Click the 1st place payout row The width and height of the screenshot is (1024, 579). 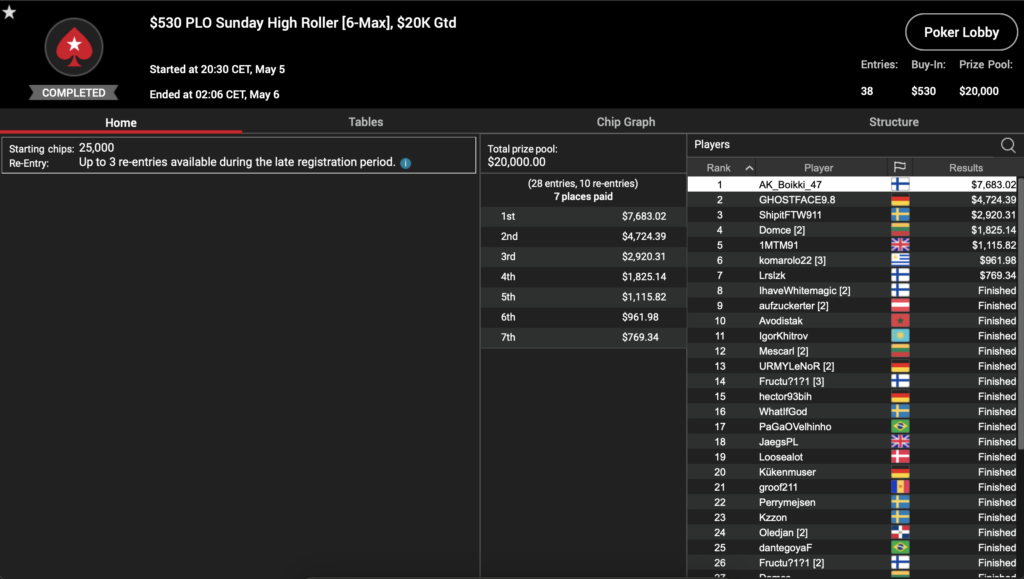click(583, 216)
